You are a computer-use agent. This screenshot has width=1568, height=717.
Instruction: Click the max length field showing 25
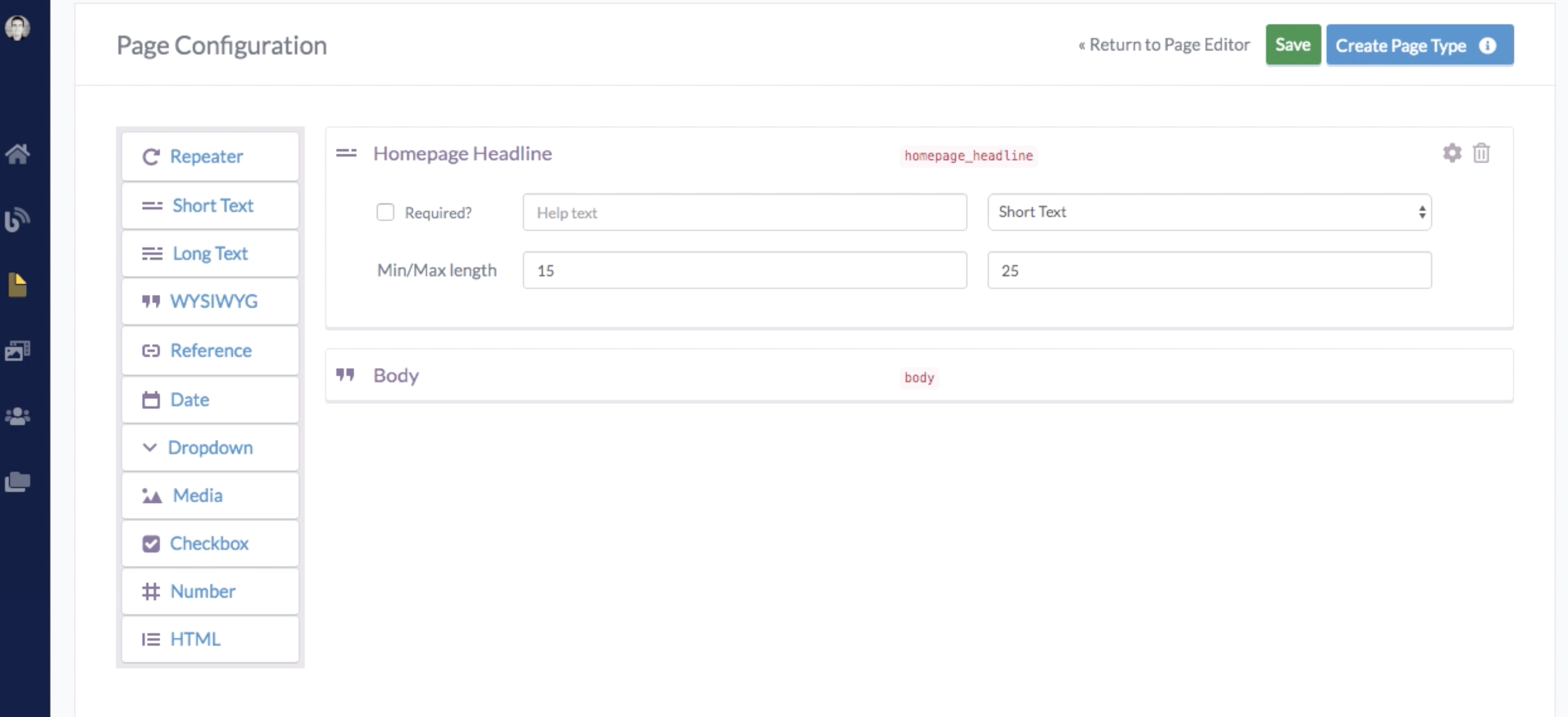[1210, 270]
